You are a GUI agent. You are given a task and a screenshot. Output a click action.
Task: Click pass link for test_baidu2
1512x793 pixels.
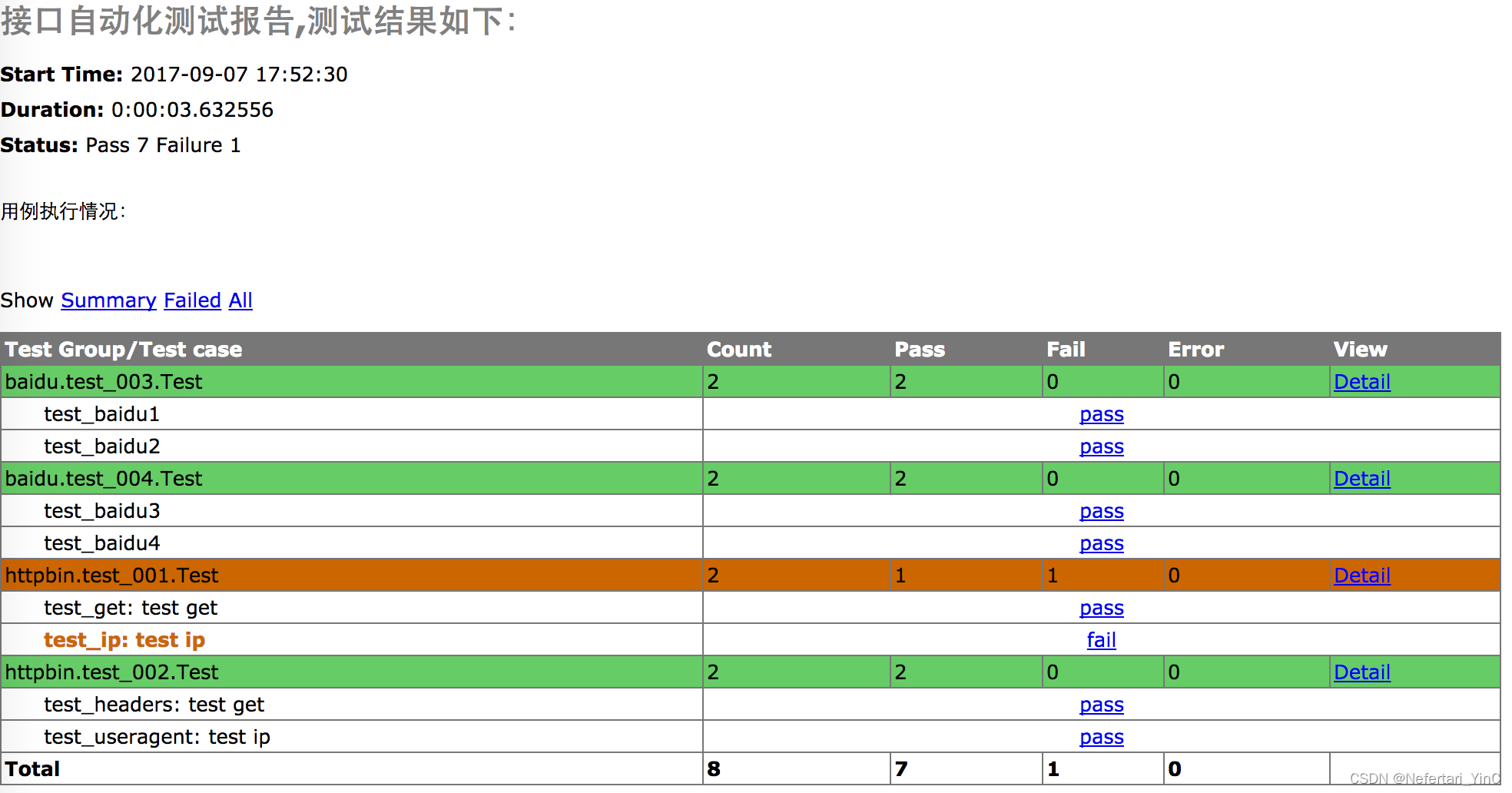point(1101,447)
